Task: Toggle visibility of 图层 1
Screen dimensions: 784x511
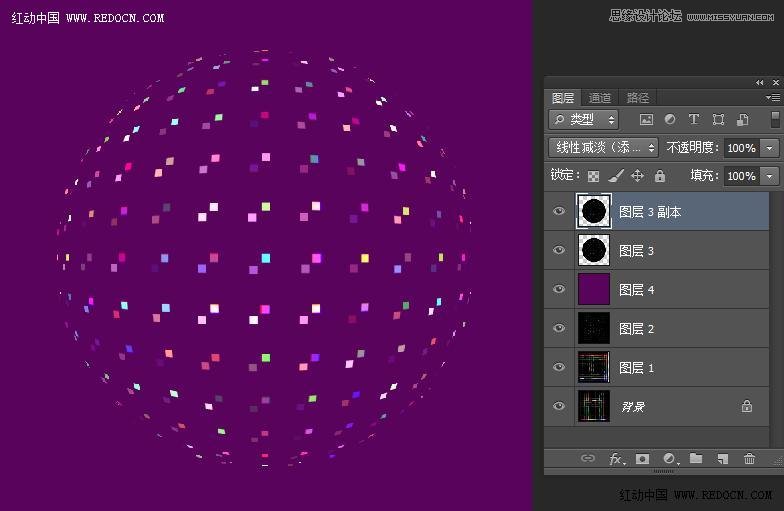Action: tap(559, 367)
